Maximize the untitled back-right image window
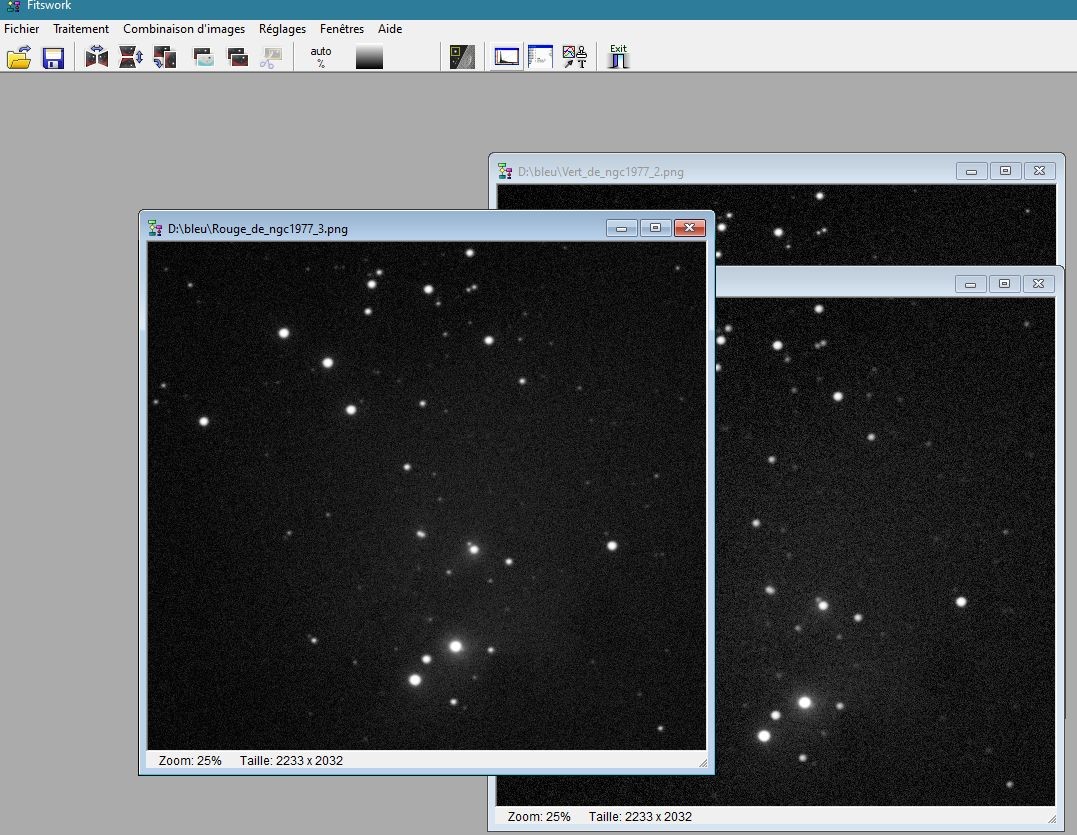The image size is (1077, 835). [x=1004, y=284]
